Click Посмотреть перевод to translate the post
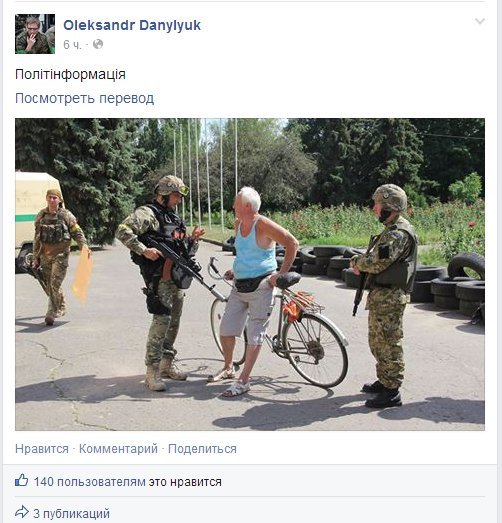Image resolution: width=502 pixels, height=523 pixels. point(85,98)
